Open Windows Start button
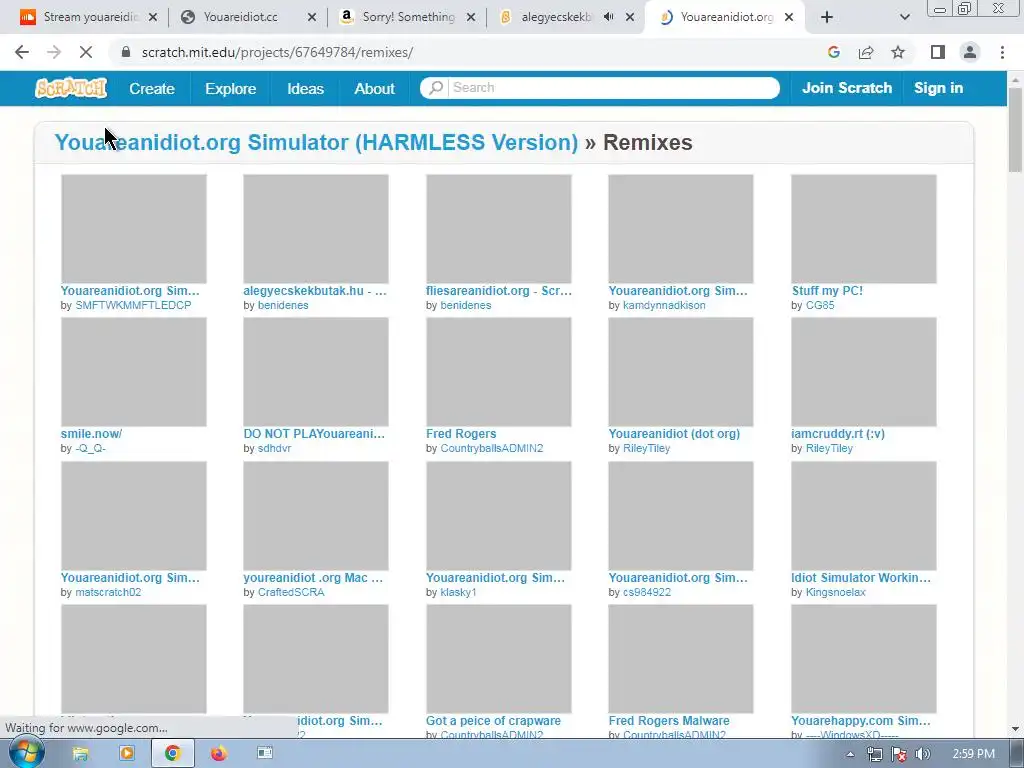 (26, 753)
